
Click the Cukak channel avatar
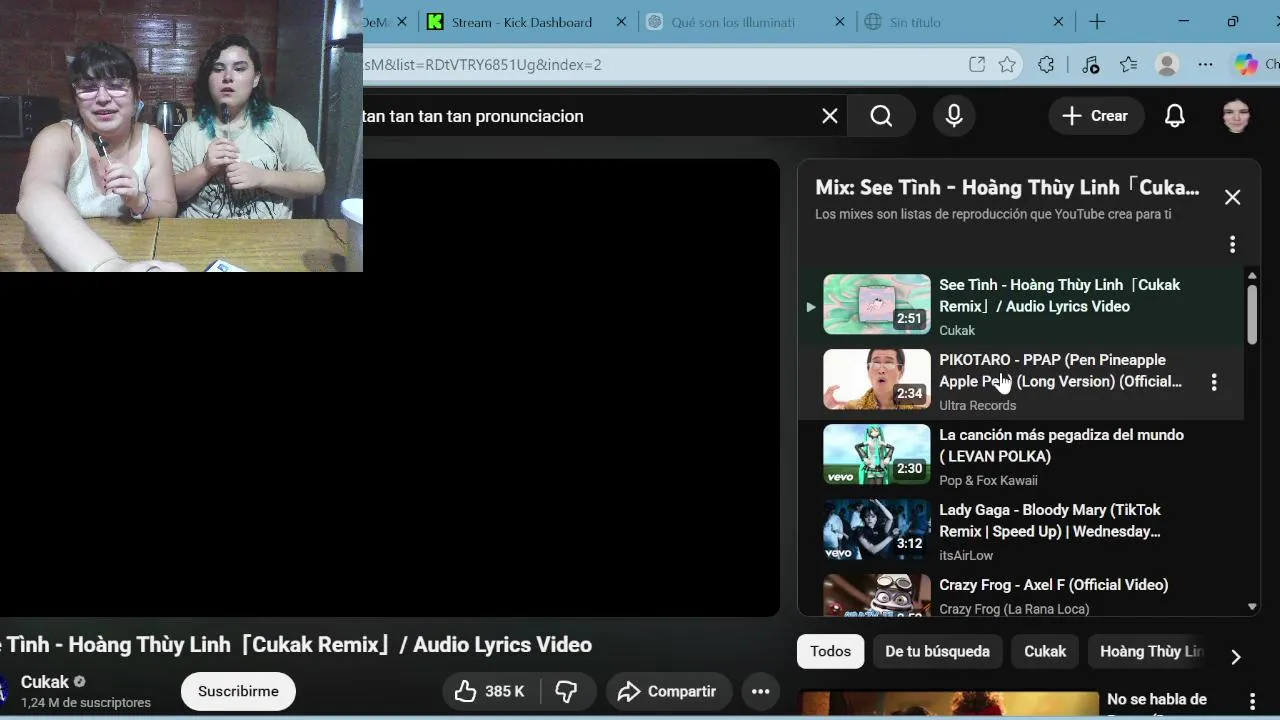tap(4, 690)
